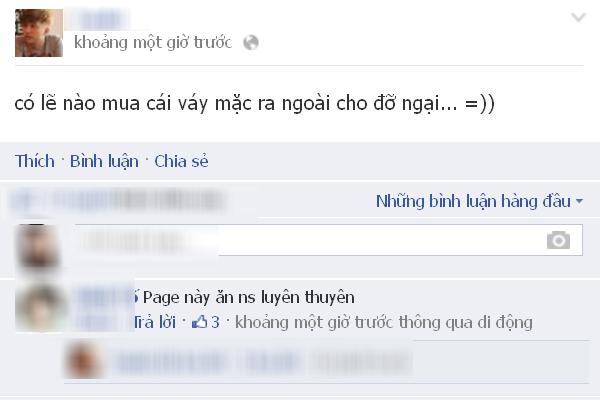Open the top commenter's avatar
600x400 pixels.
[x=40, y=308]
